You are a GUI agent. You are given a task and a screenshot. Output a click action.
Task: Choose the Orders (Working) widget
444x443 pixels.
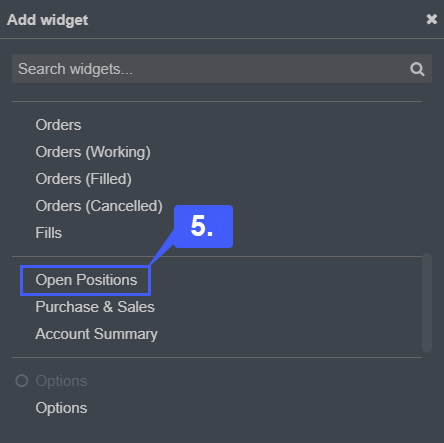(93, 152)
